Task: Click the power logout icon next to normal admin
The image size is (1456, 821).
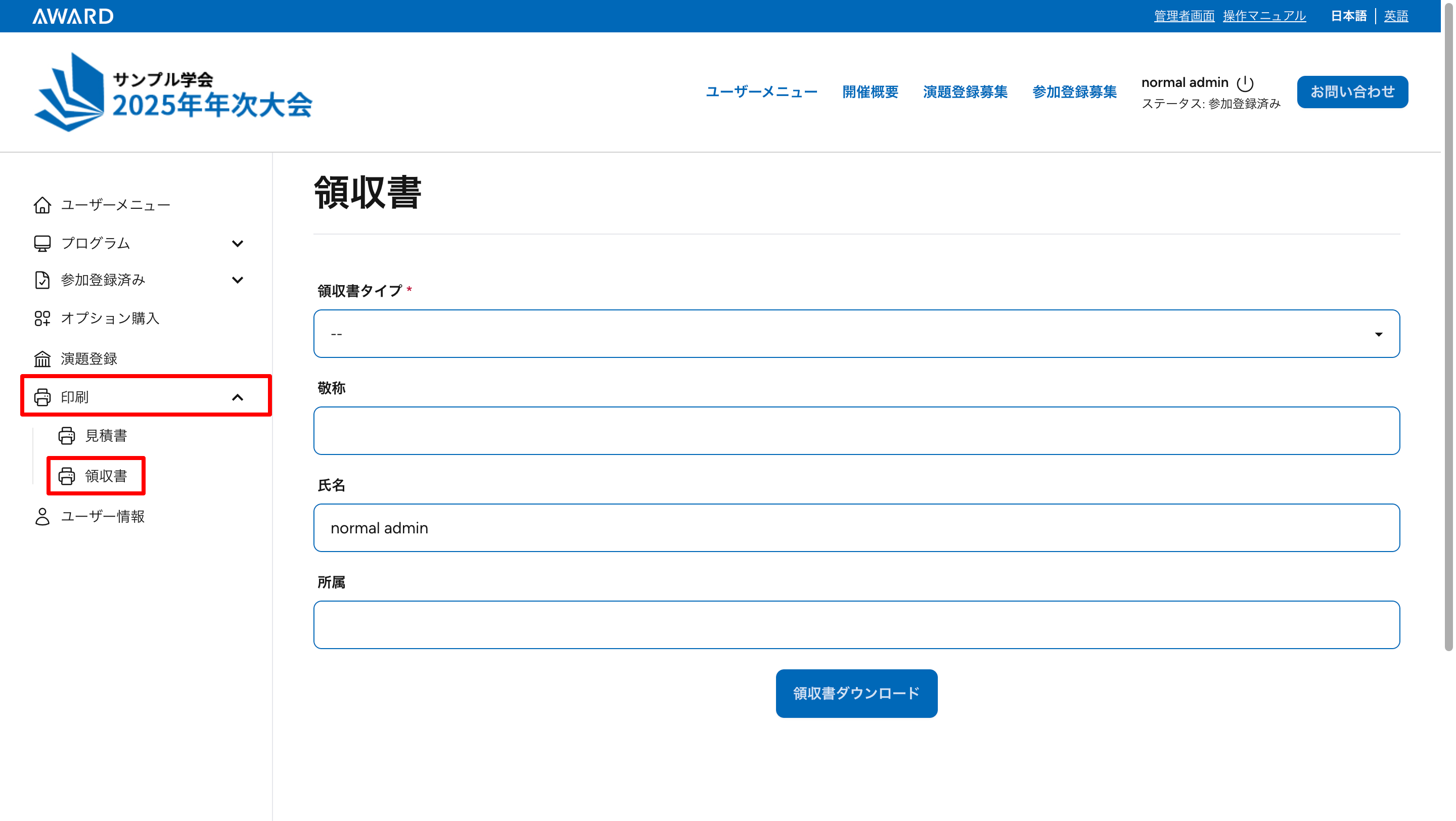Action: click(1245, 83)
